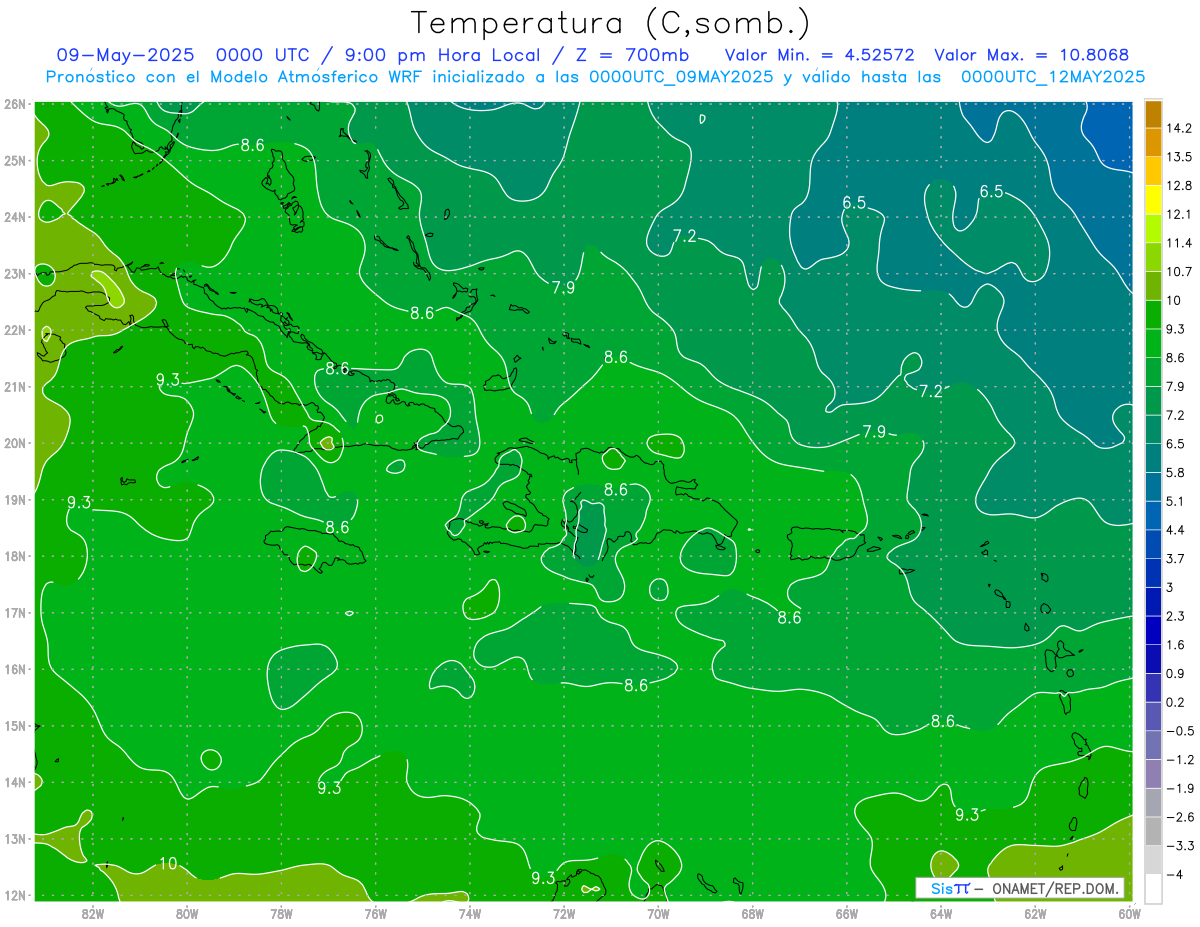Click the brown-orange swatch above 14.2
The image size is (1200, 927).
[1153, 114]
